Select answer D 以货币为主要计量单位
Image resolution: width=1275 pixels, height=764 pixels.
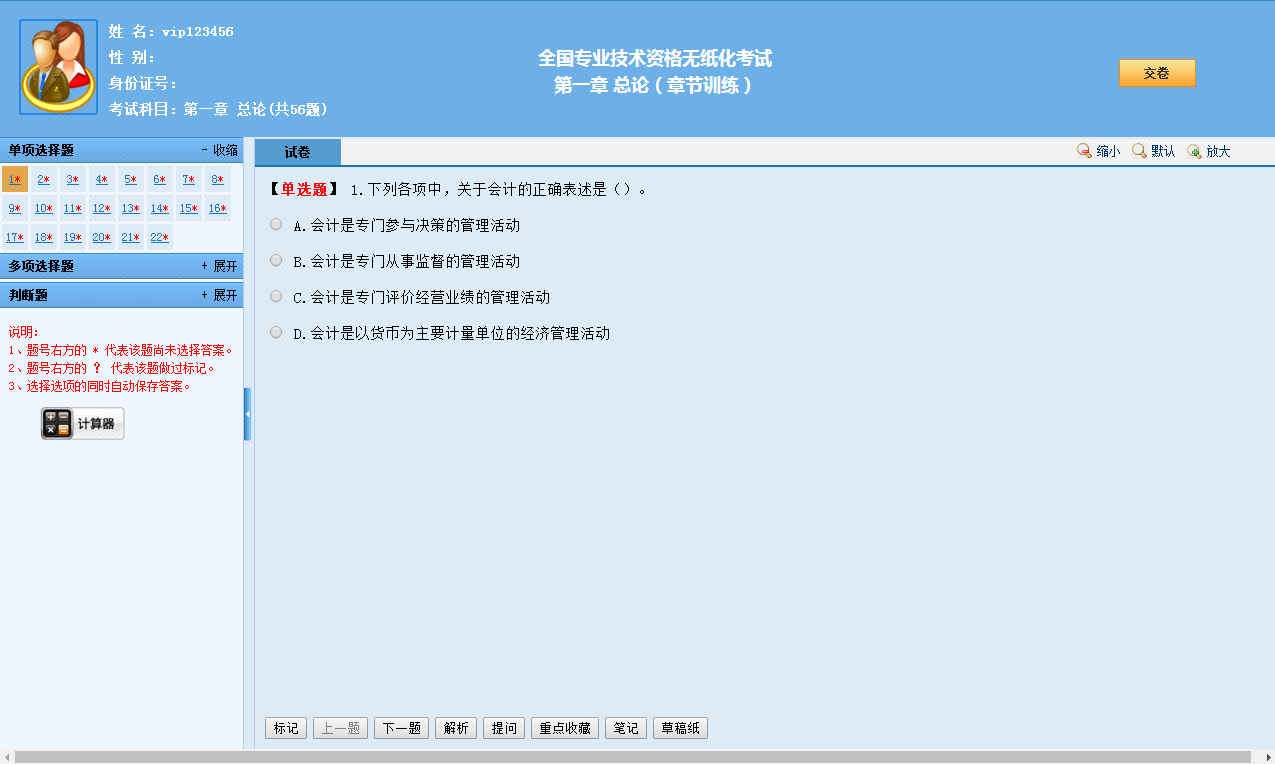click(276, 332)
